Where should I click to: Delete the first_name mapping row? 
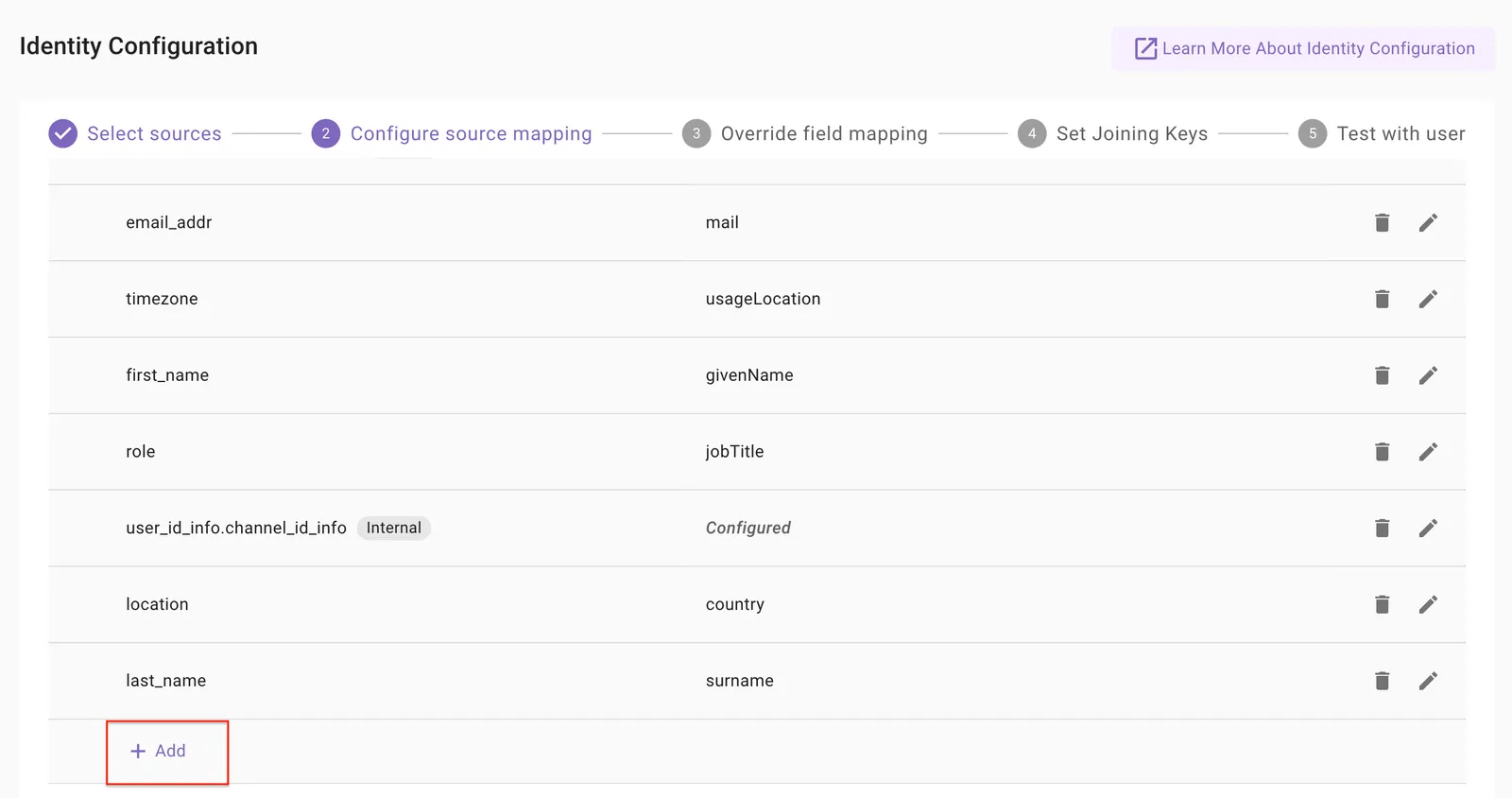(1382, 375)
